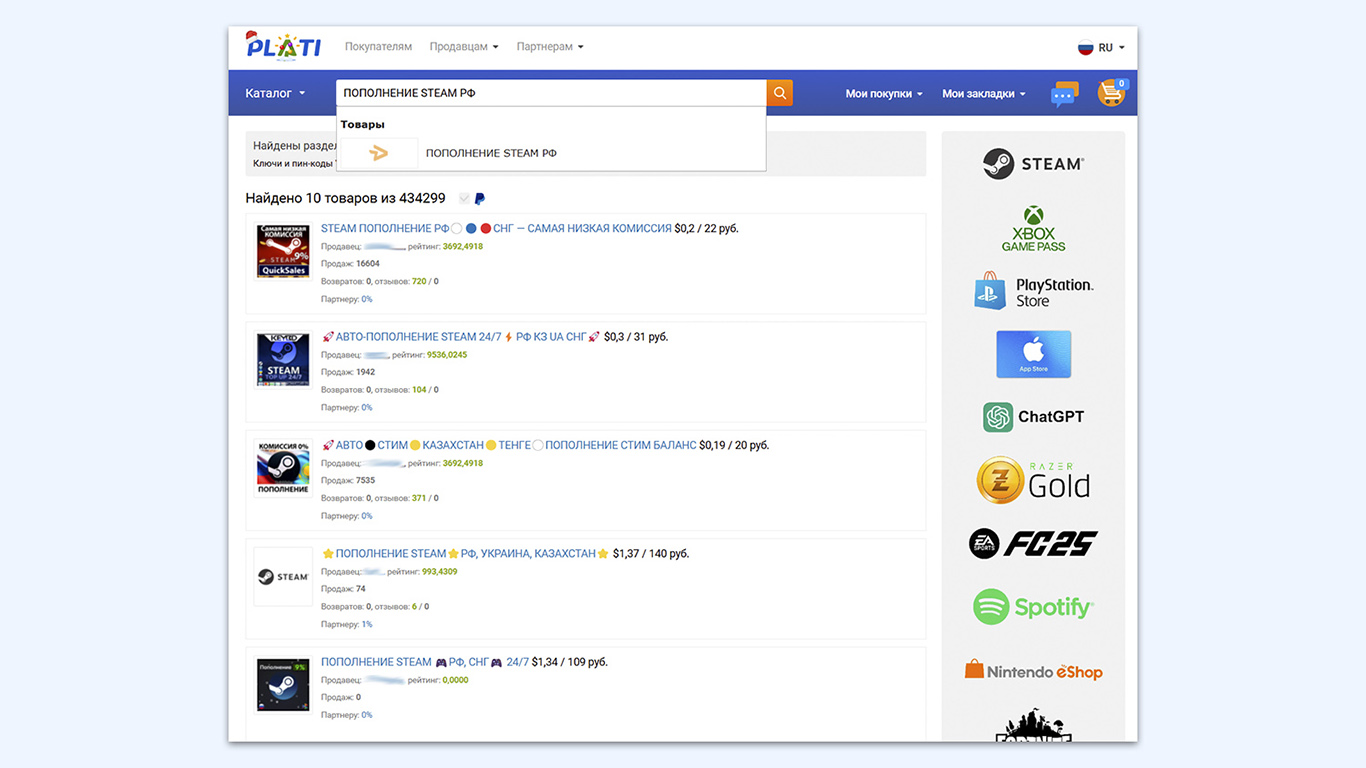Open the Steam category logo in sidebar
1366x768 pixels.
tap(1033, 164)
